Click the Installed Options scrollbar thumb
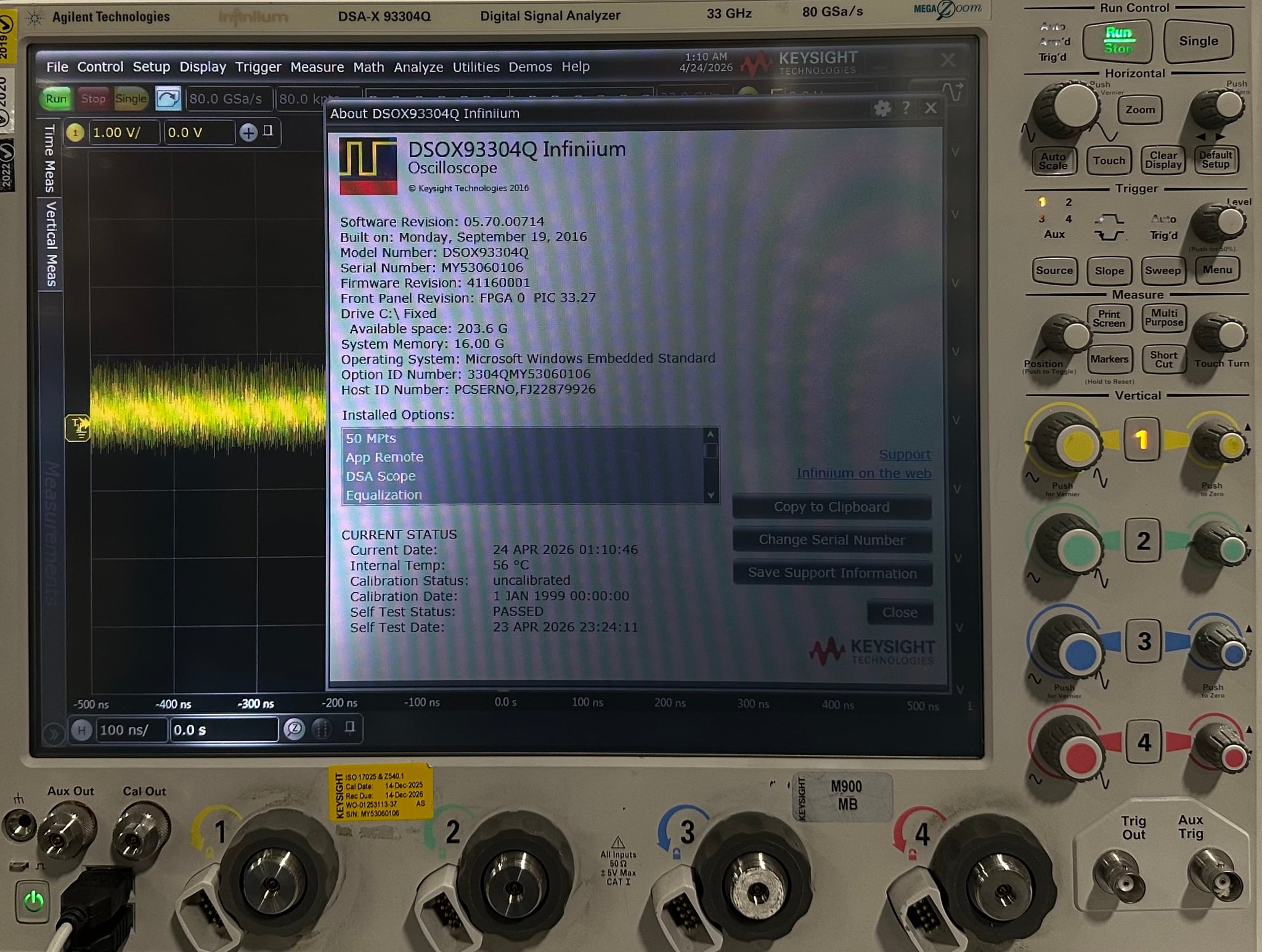1262x952 pixels. [x=710, y=450]
